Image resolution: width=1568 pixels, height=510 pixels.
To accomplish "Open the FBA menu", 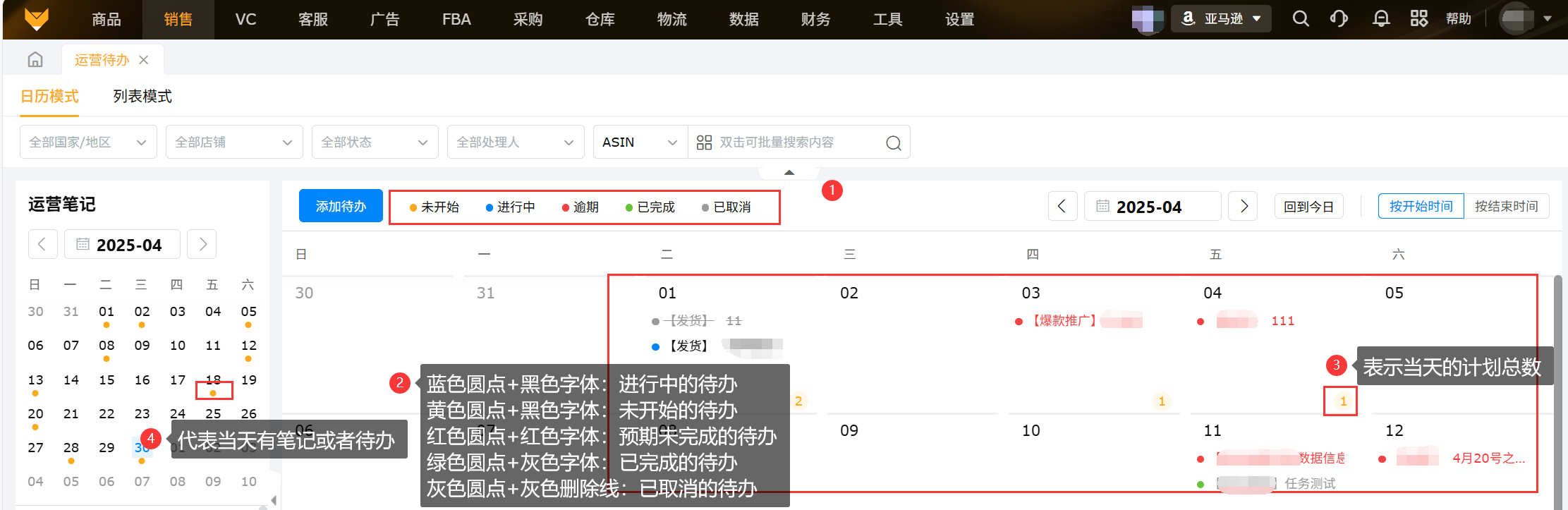I will tap(456, 19).
